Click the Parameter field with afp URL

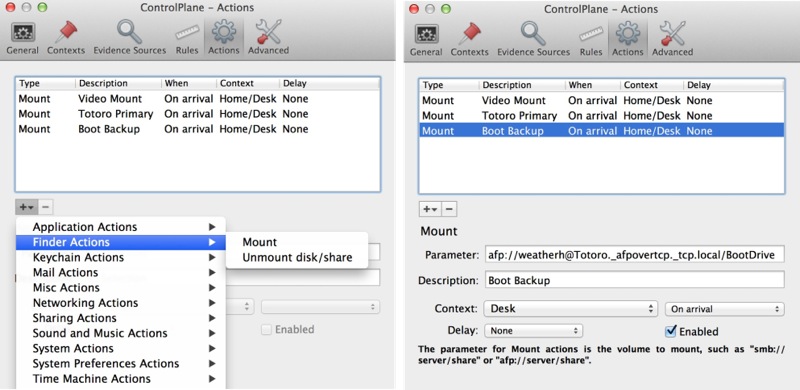coord(634,254)
